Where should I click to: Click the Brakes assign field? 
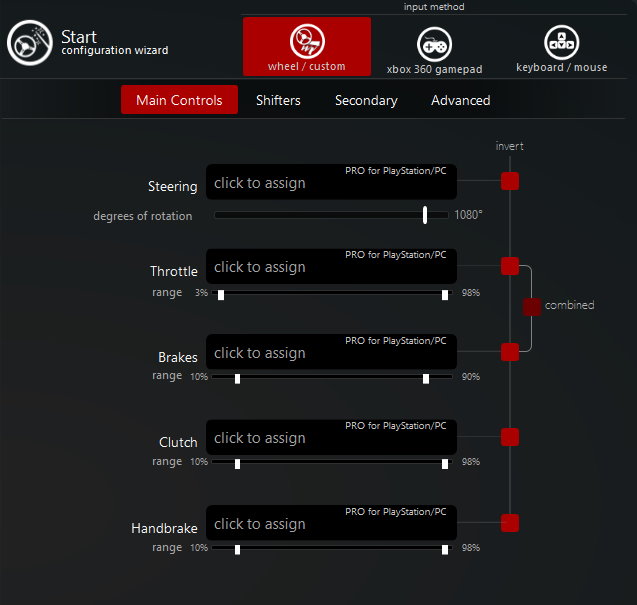(x=332, y=352)
